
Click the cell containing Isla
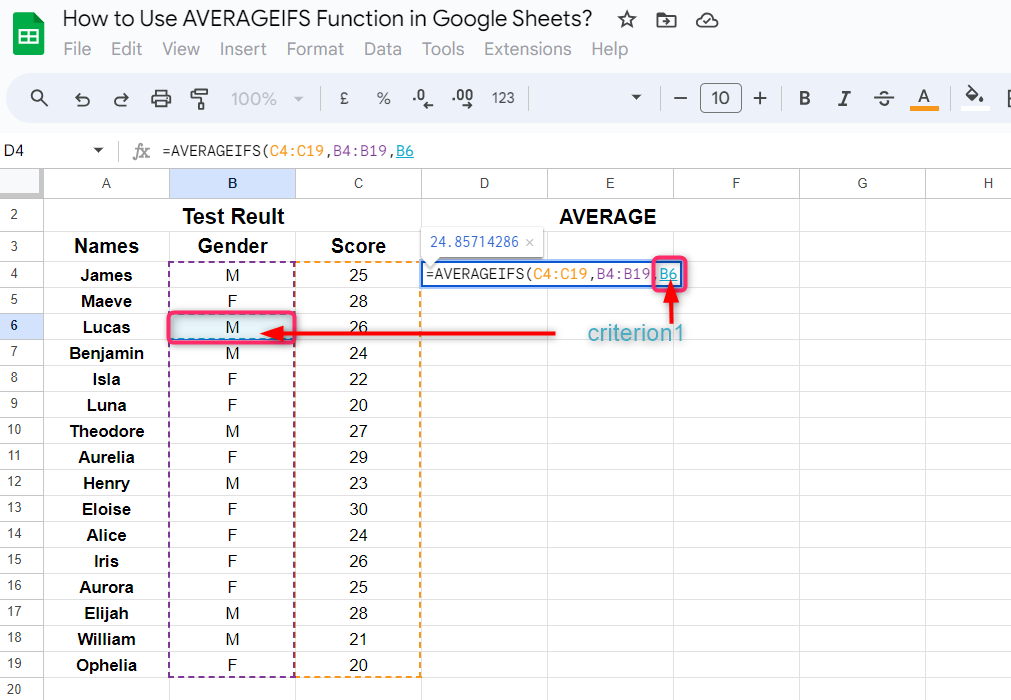pyautogui.click(x=106, y=379)
